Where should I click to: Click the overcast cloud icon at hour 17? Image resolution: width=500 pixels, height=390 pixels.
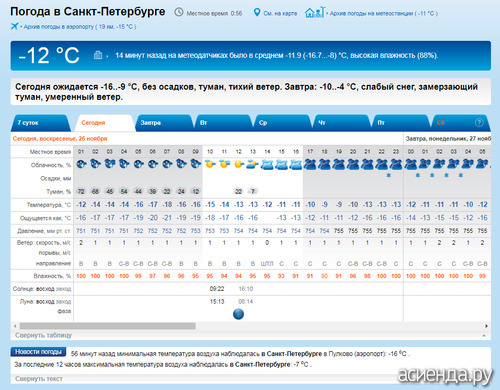(x=310, y=164)
